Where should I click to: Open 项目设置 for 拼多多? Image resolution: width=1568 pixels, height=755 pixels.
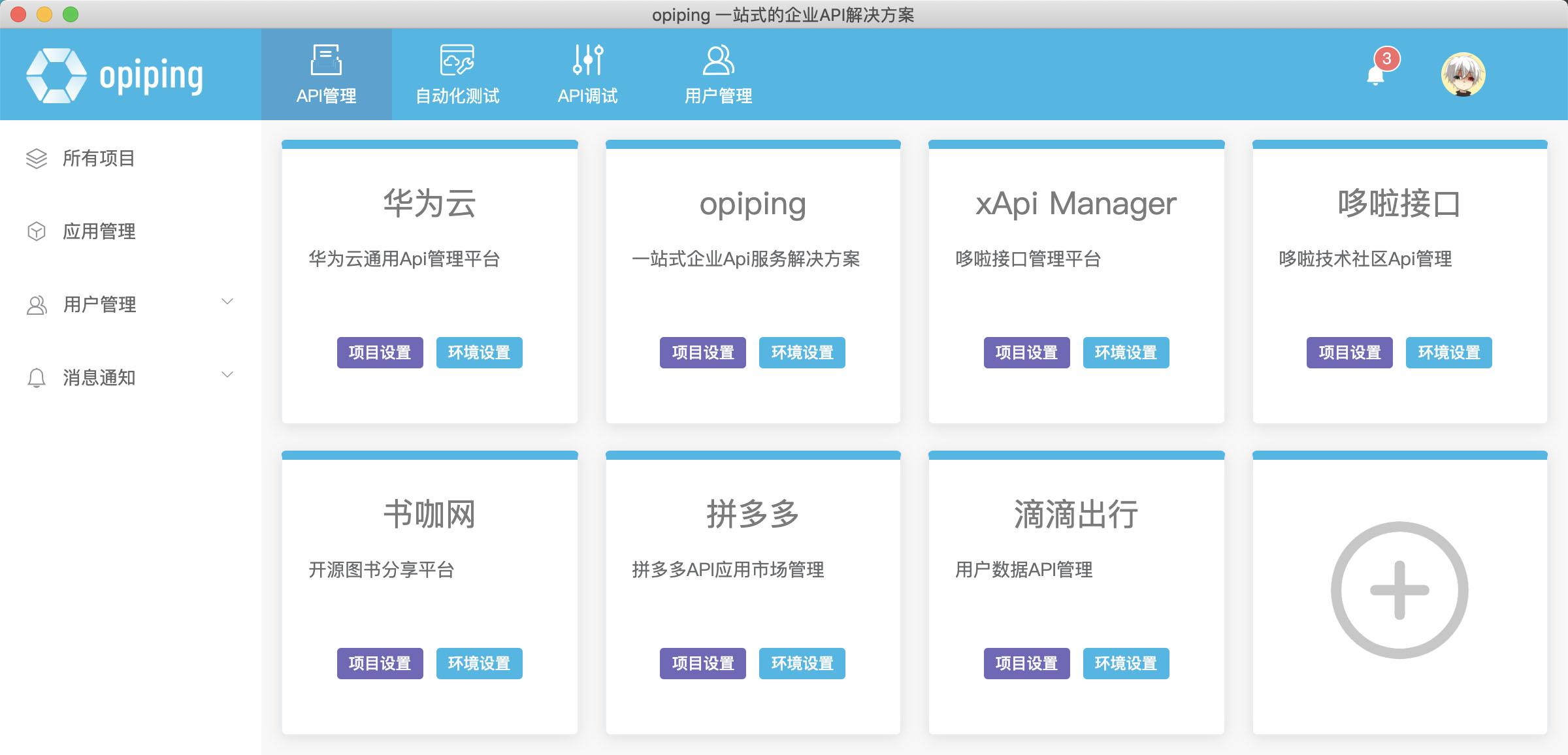703,664
